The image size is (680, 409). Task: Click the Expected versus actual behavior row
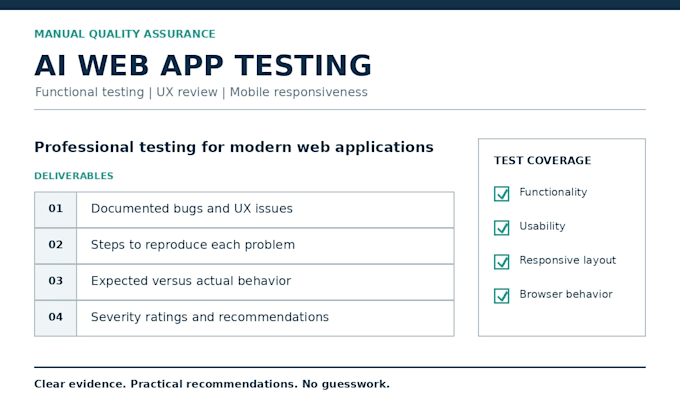coord(244,282)
